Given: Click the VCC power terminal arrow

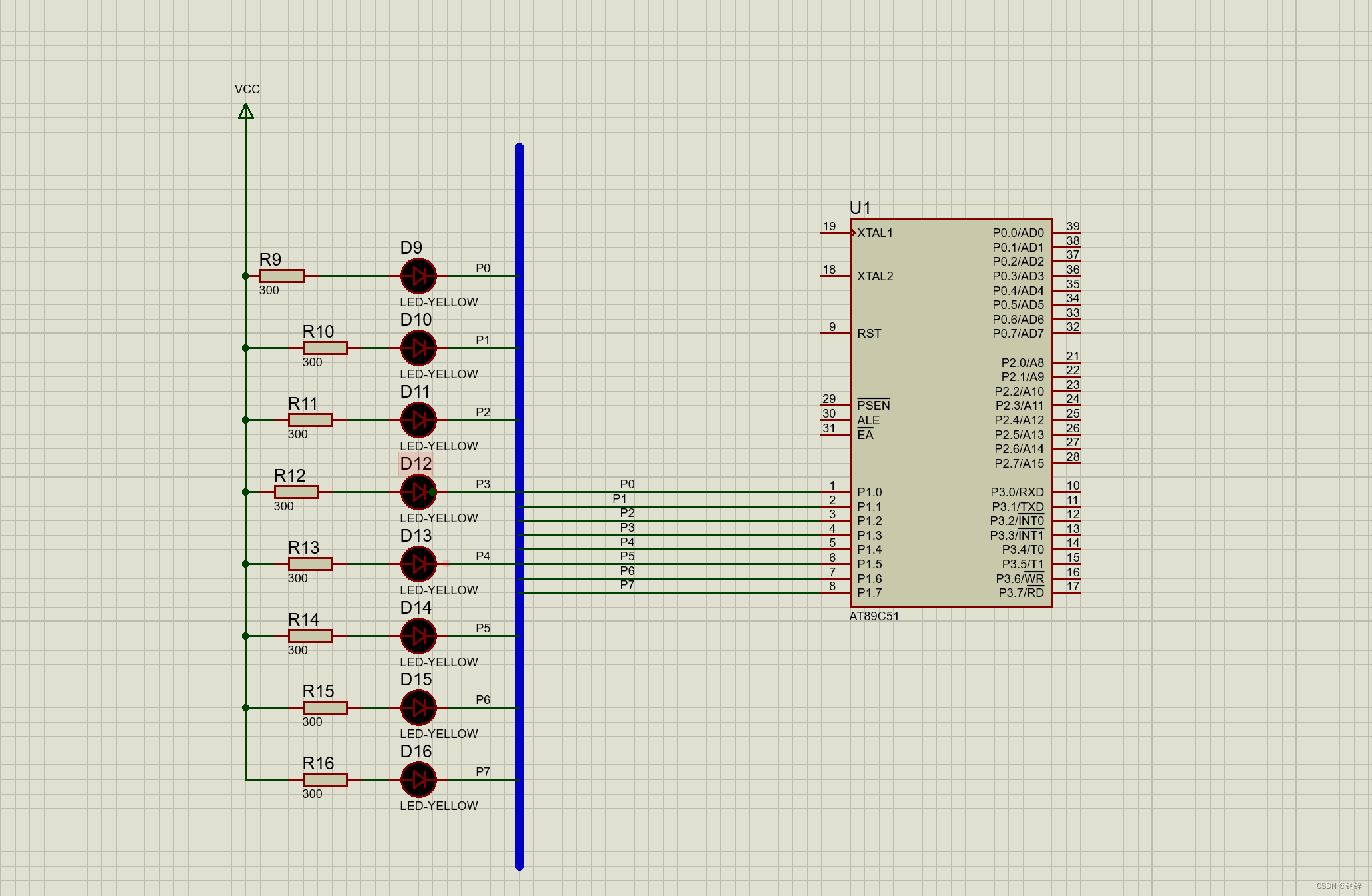Looking at the screenshot, I should (246, 111).
